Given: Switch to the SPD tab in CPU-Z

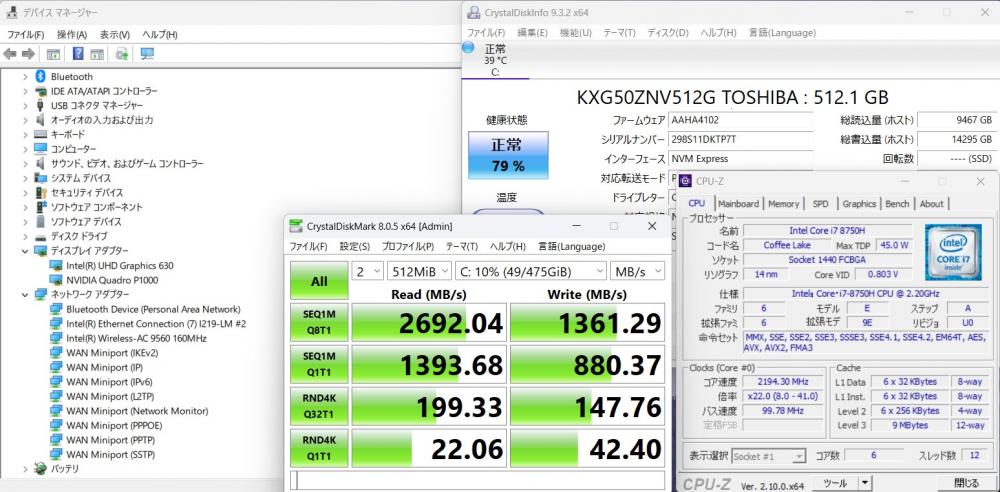Looking at the screenshot, I should click(820, 204).
